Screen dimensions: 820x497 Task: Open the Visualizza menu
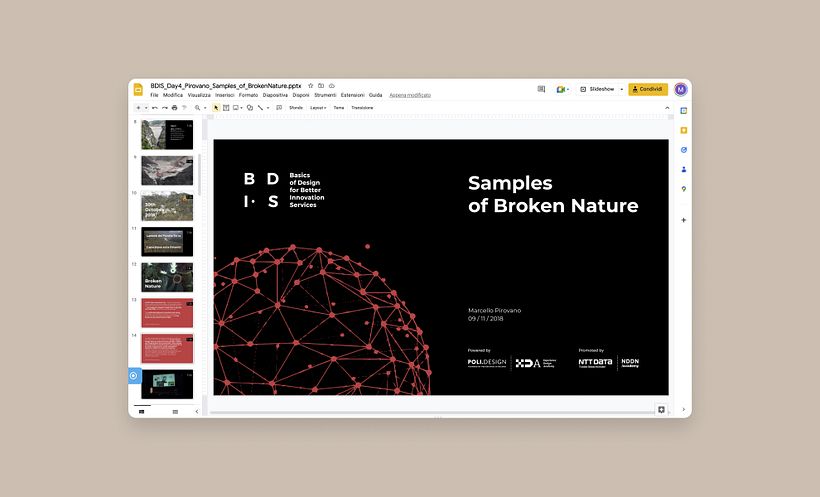(x=199, y=95)
